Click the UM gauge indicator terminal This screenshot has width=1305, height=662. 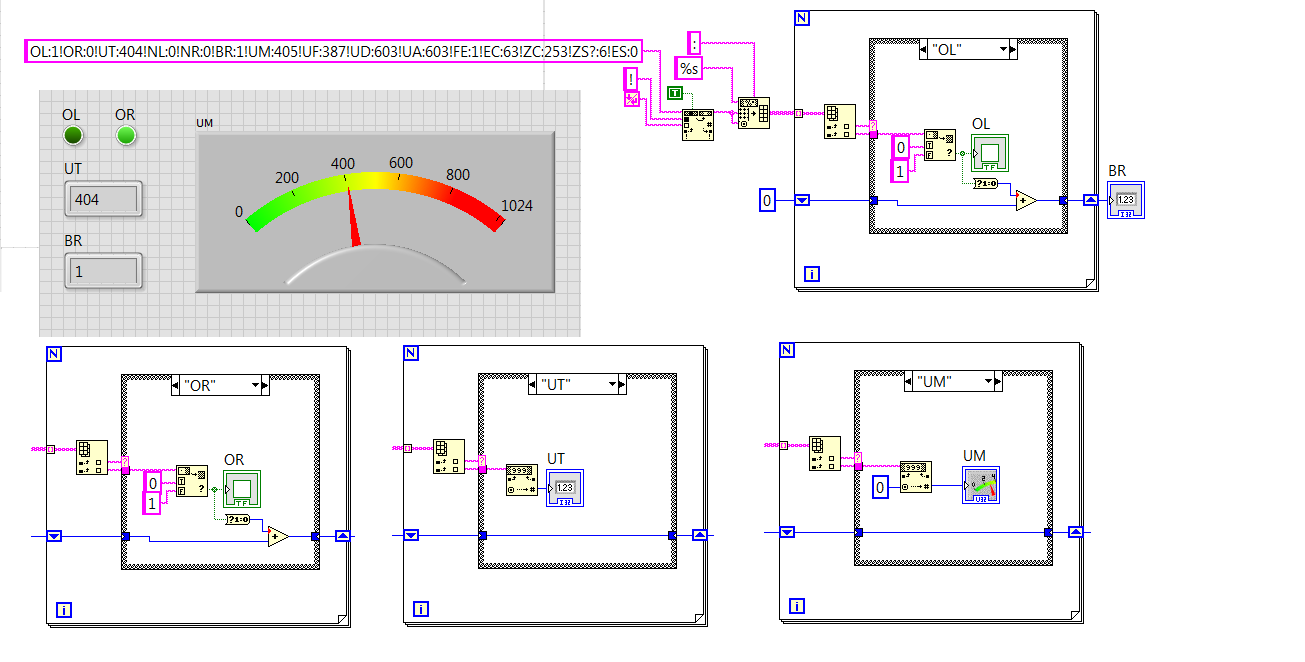(x=981, y=485)
